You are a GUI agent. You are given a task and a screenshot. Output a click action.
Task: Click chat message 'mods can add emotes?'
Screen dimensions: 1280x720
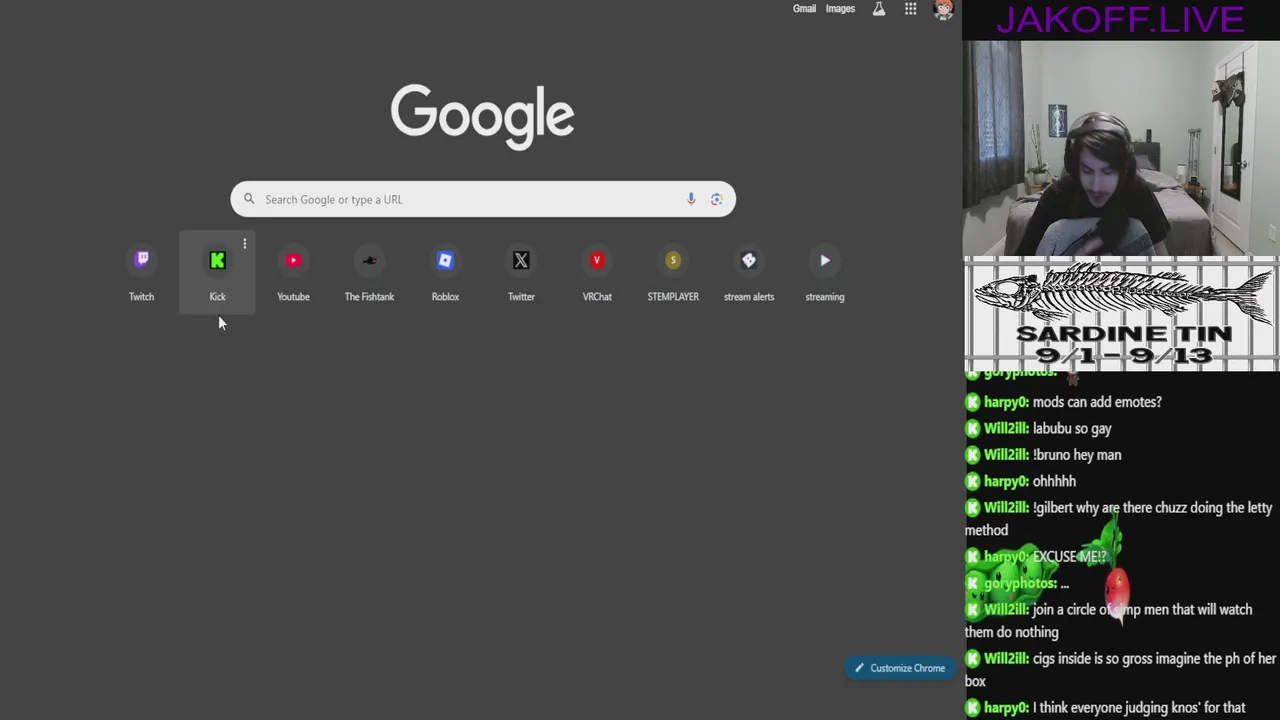coord(1097,402)
